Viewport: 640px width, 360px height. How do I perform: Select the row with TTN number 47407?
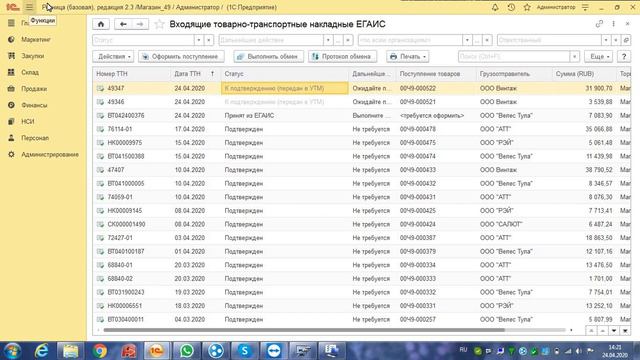361,170
